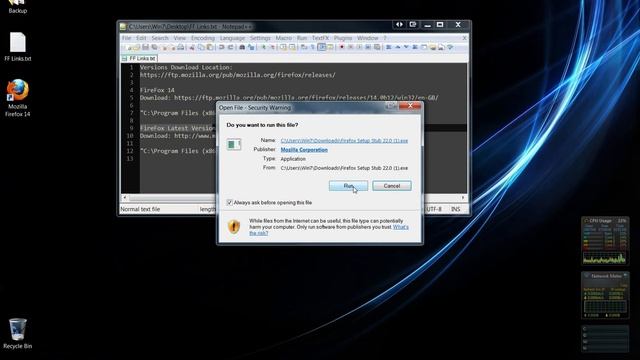Viewport: 640px width, 360px height.
Task: Open the Search menu
Action: coord(160,38)
